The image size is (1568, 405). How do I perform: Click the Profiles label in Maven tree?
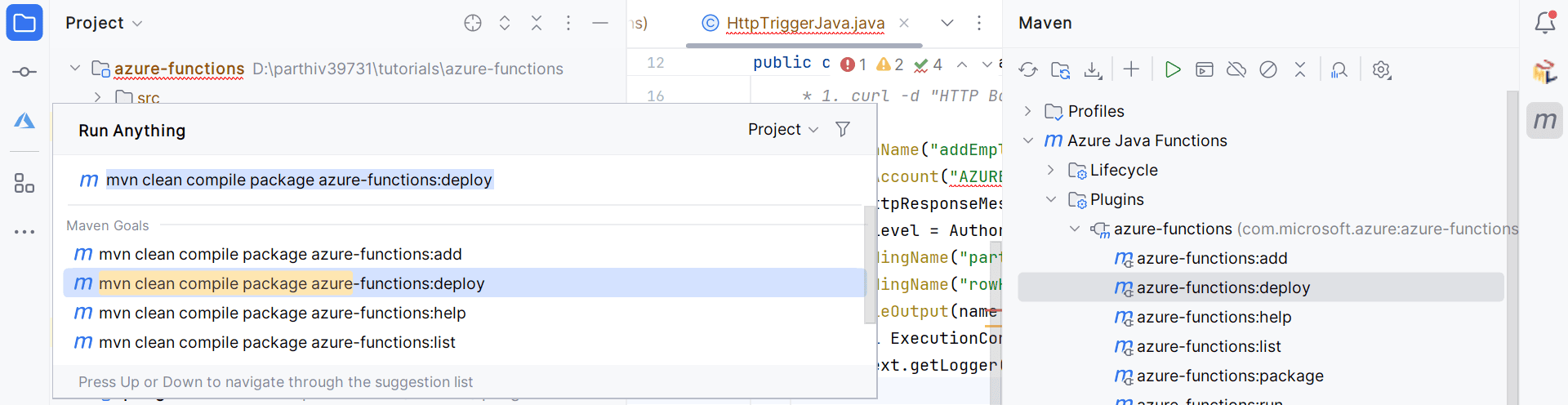coord(1096,111)
